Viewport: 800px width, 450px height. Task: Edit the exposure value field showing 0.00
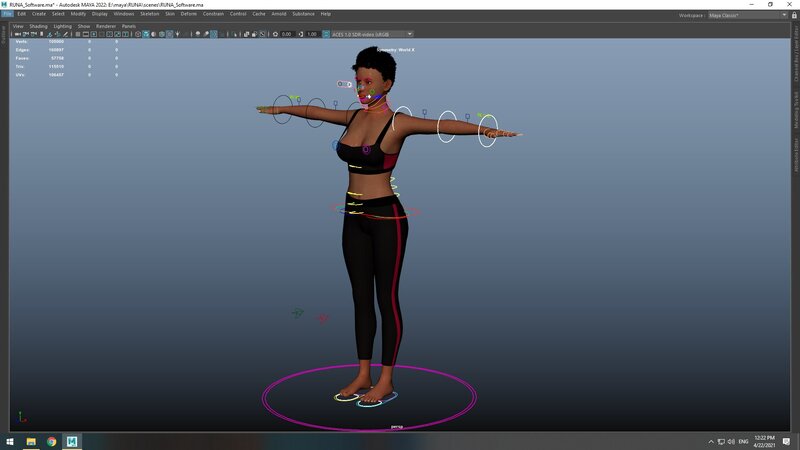(x=286, y=34)
